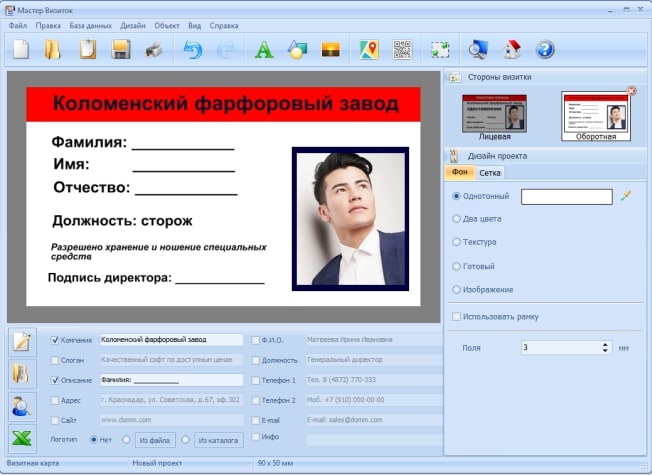Open the blue Help question mark icon

click(545, 49)
